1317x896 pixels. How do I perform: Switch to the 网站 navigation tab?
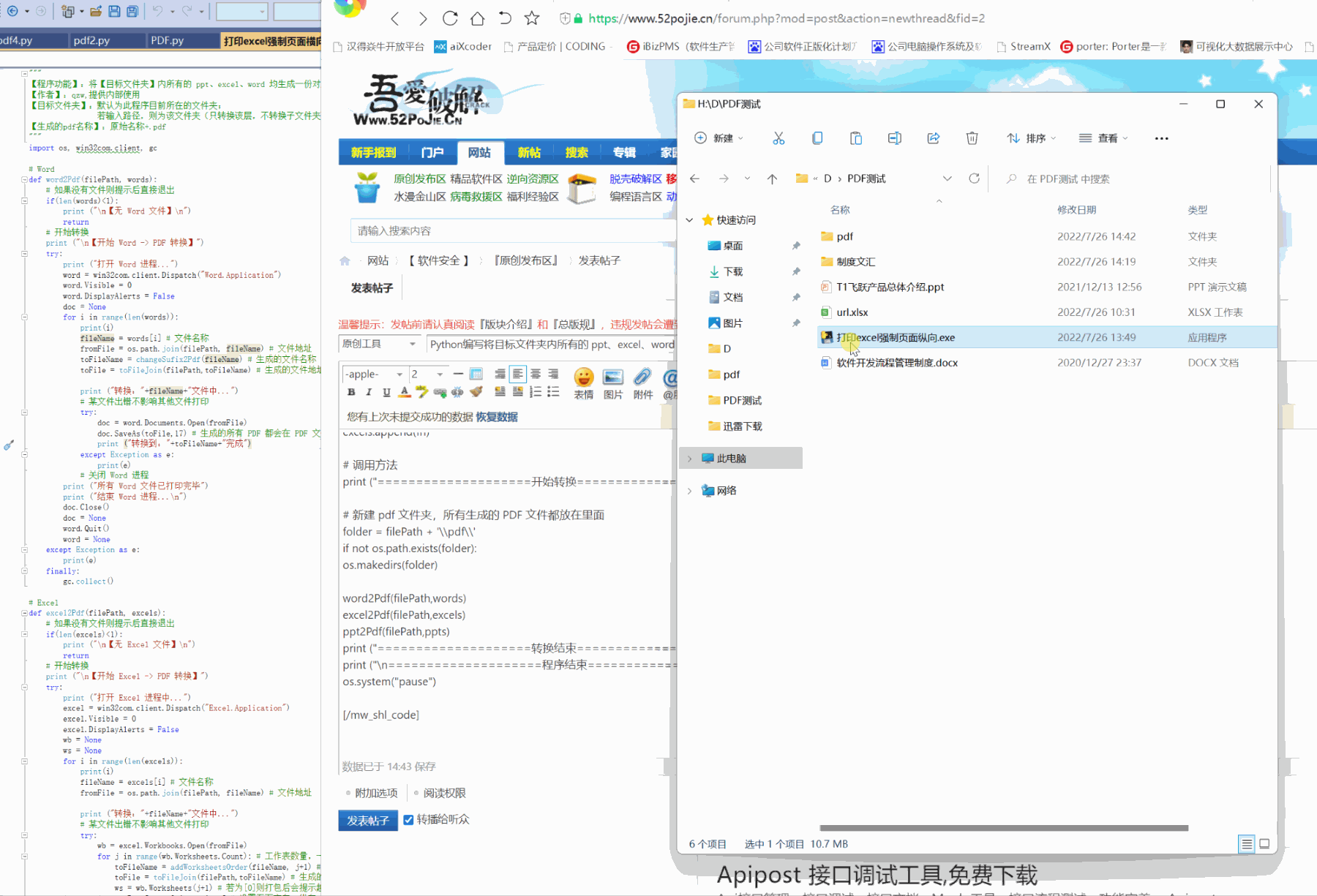pyautogui.click(x=480, y=152)
